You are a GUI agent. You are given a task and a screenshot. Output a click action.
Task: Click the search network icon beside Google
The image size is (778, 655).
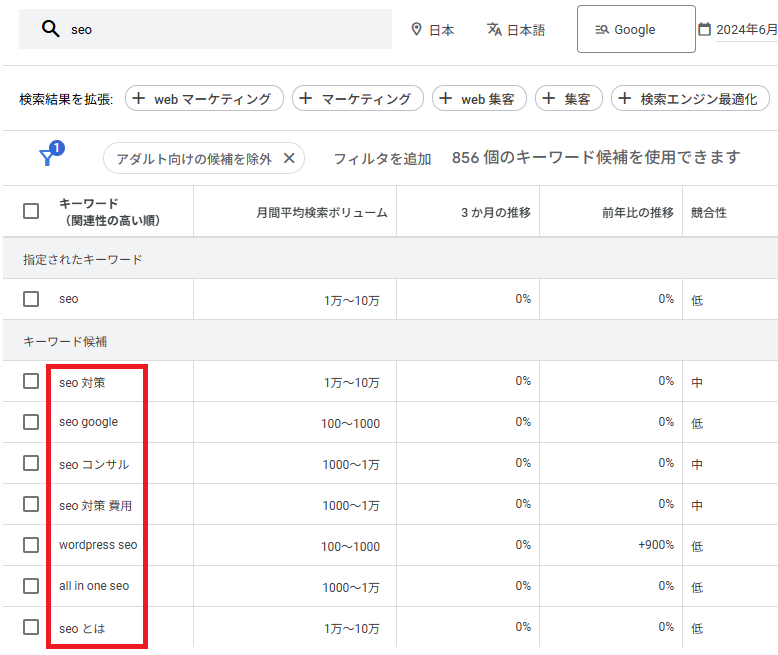coord(602,30)
